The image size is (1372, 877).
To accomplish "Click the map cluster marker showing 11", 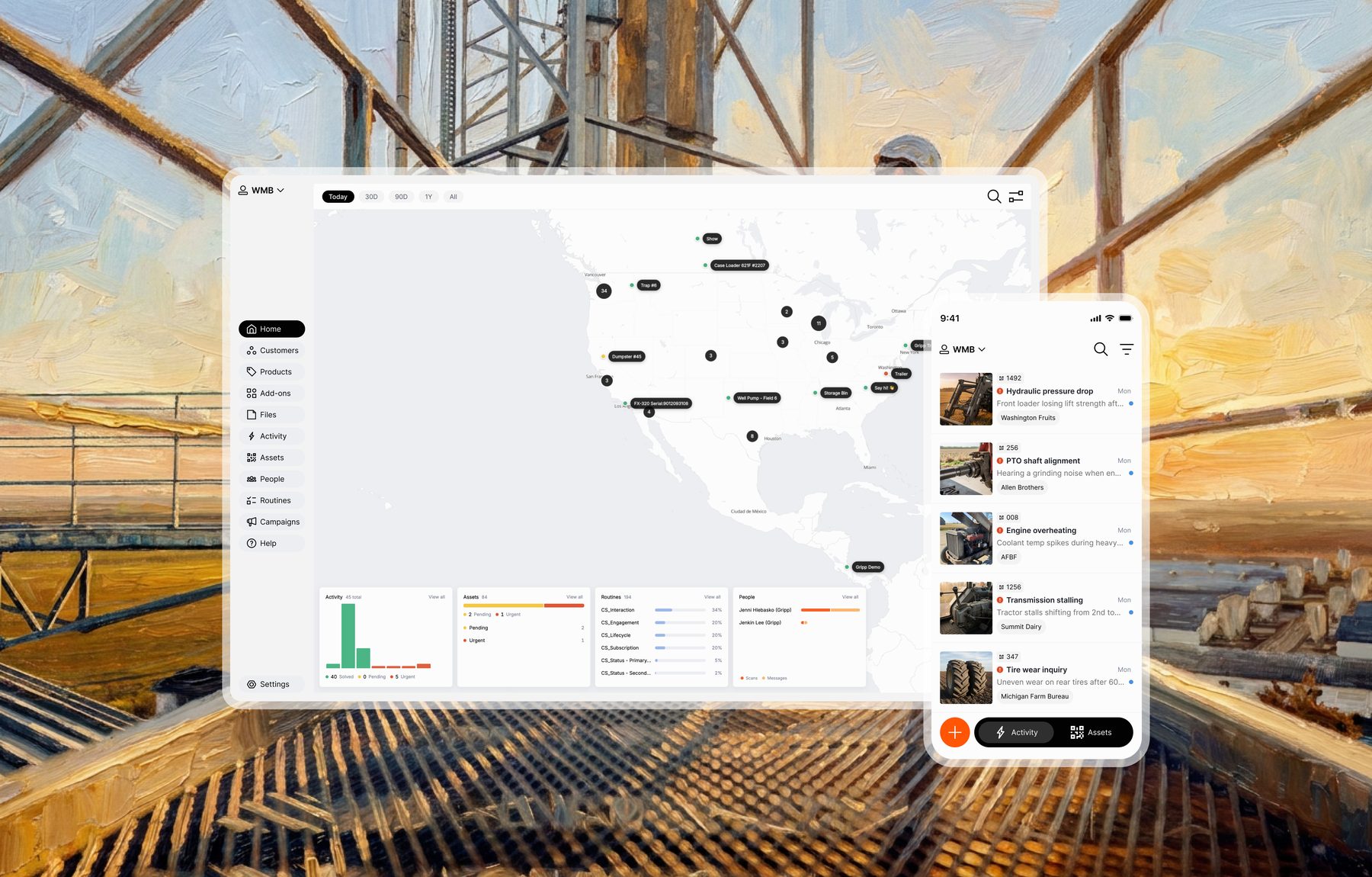I will click(819, 323).
